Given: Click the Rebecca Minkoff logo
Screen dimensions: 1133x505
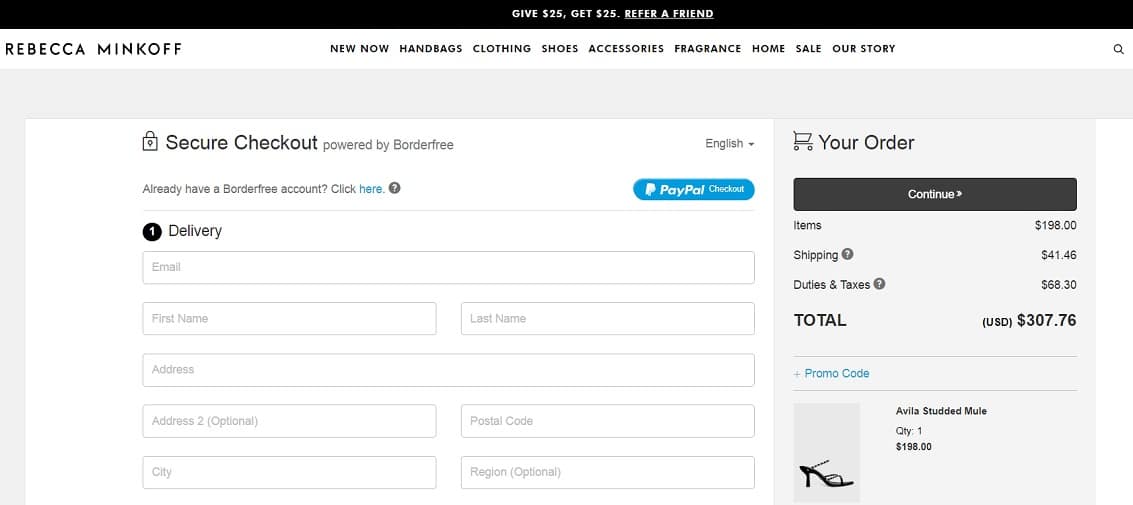Looking at the screenshot, I should (93, 49).
